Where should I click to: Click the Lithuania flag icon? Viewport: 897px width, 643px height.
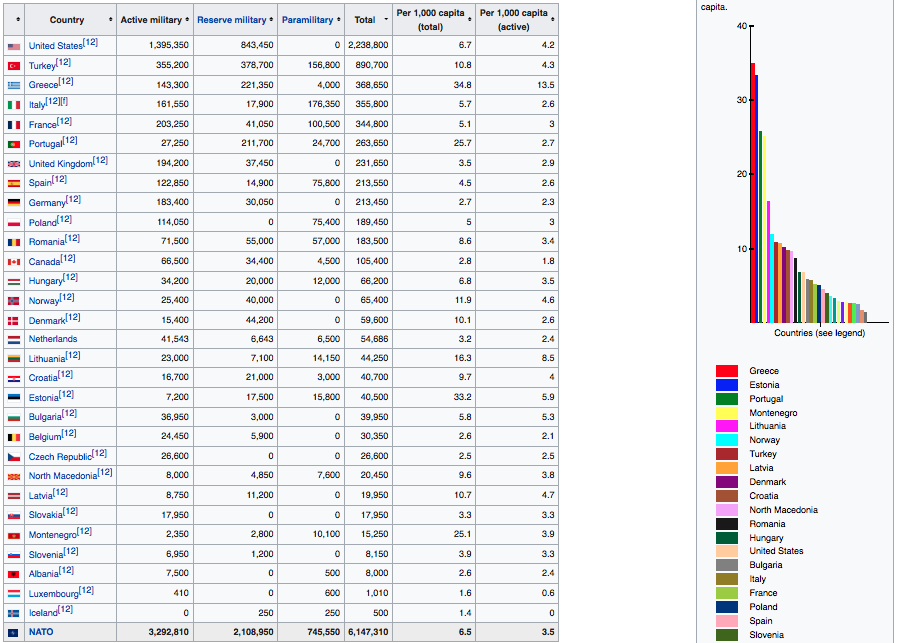pos(14,359)
